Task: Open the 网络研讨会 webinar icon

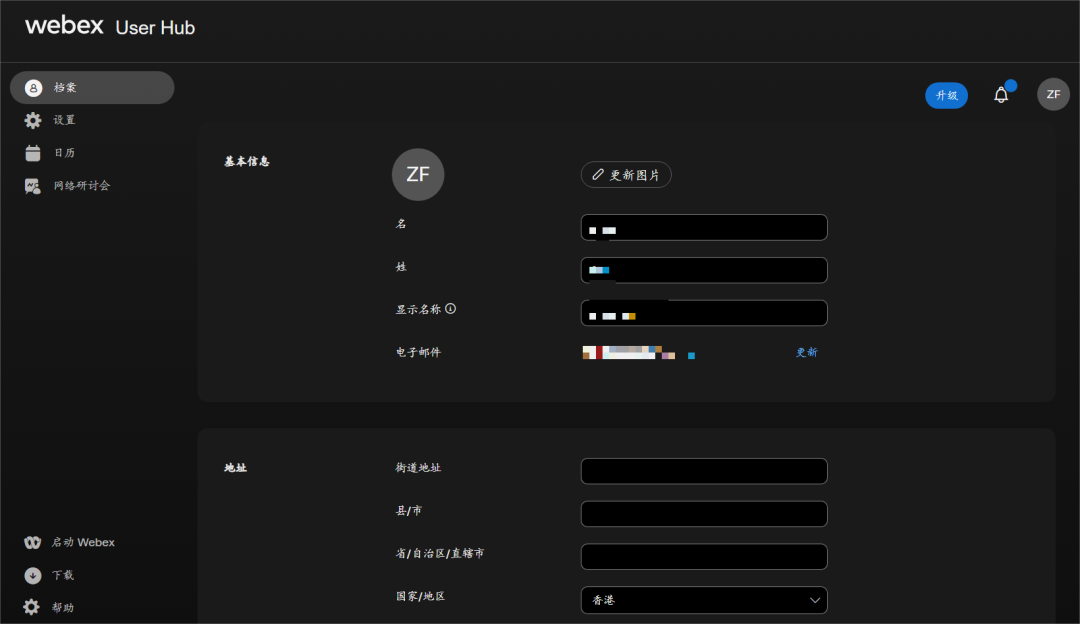Action: click(x=33, y=185)
